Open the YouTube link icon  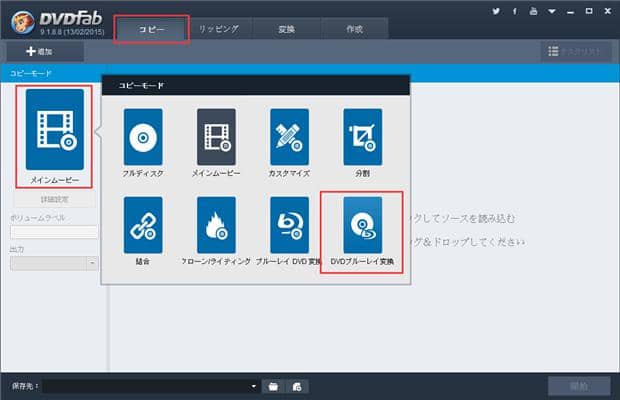[x=533, y=11]
